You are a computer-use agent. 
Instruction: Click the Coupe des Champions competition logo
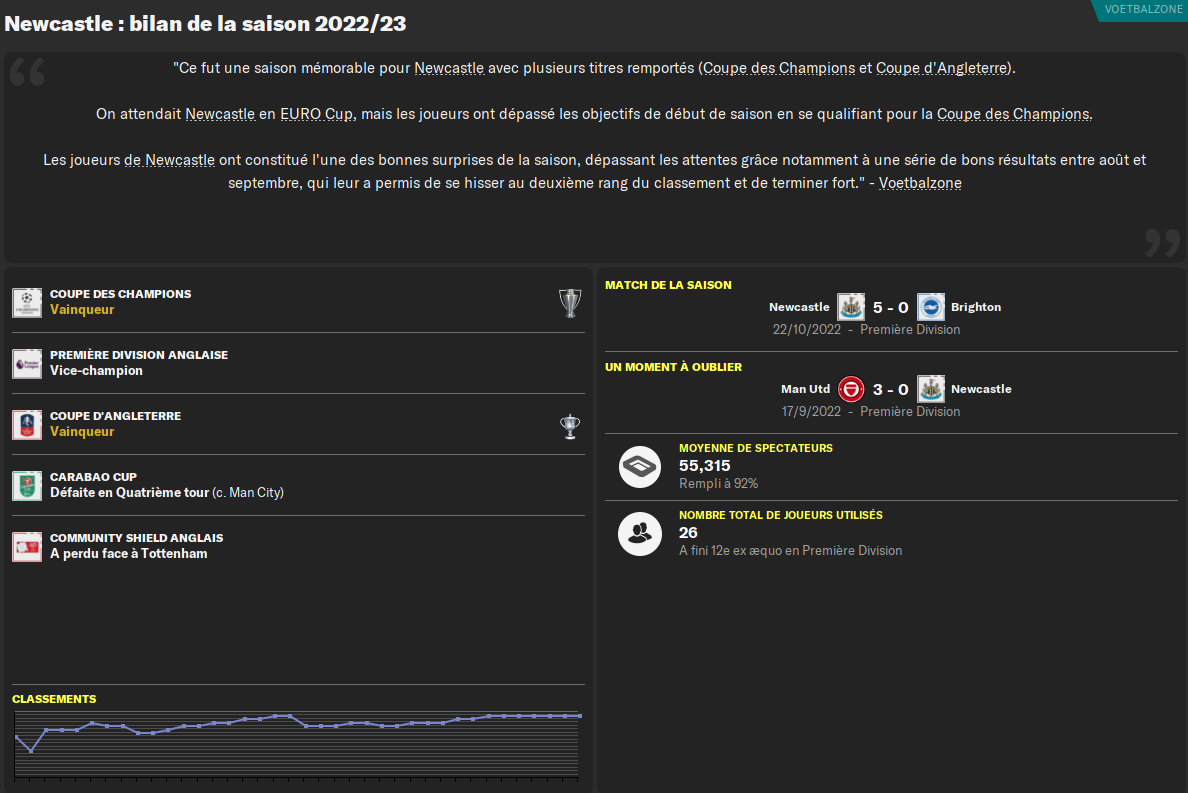(27, 303)
